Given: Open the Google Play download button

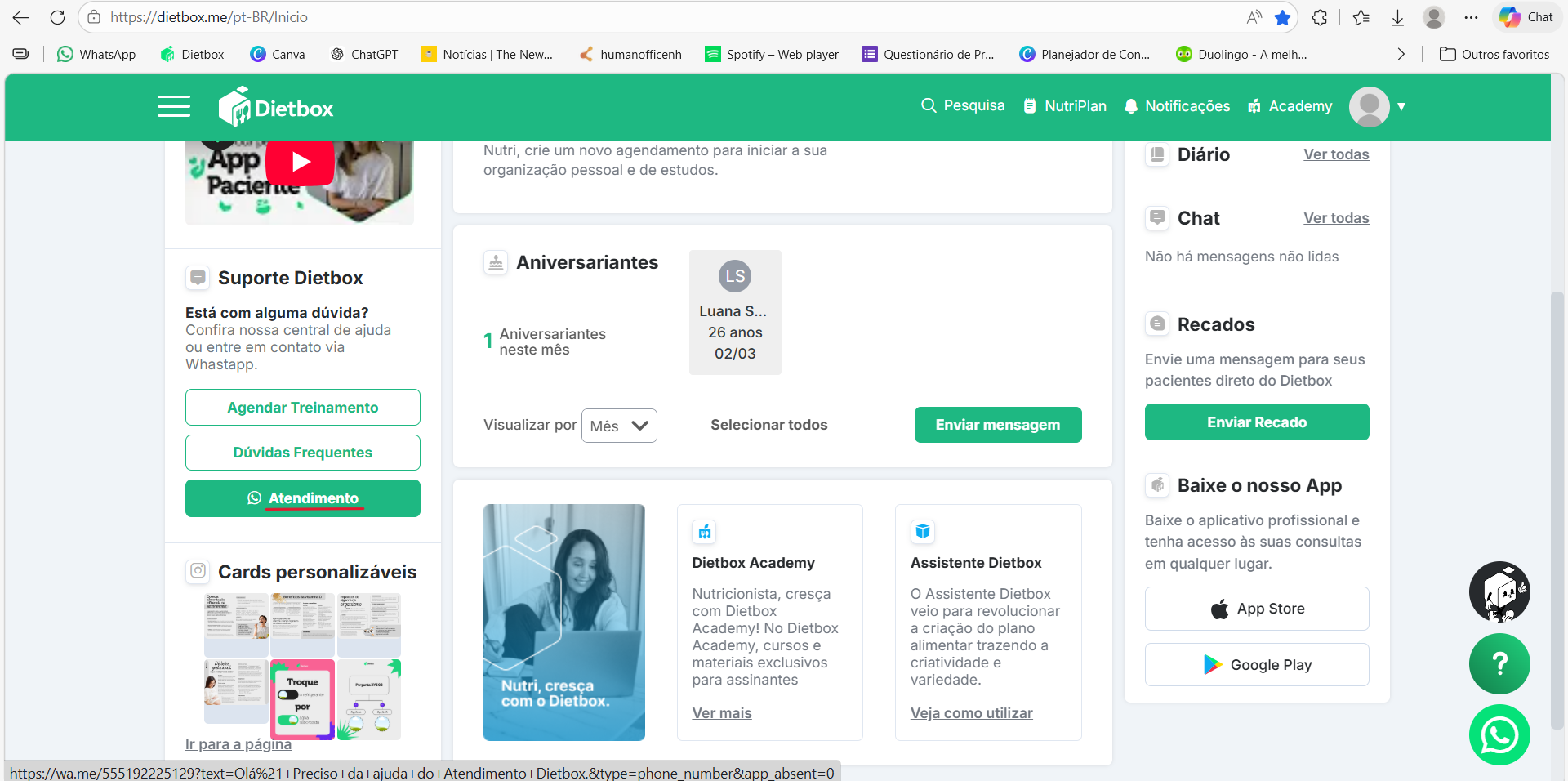Looking at the screenshot, I should 1257,665.
